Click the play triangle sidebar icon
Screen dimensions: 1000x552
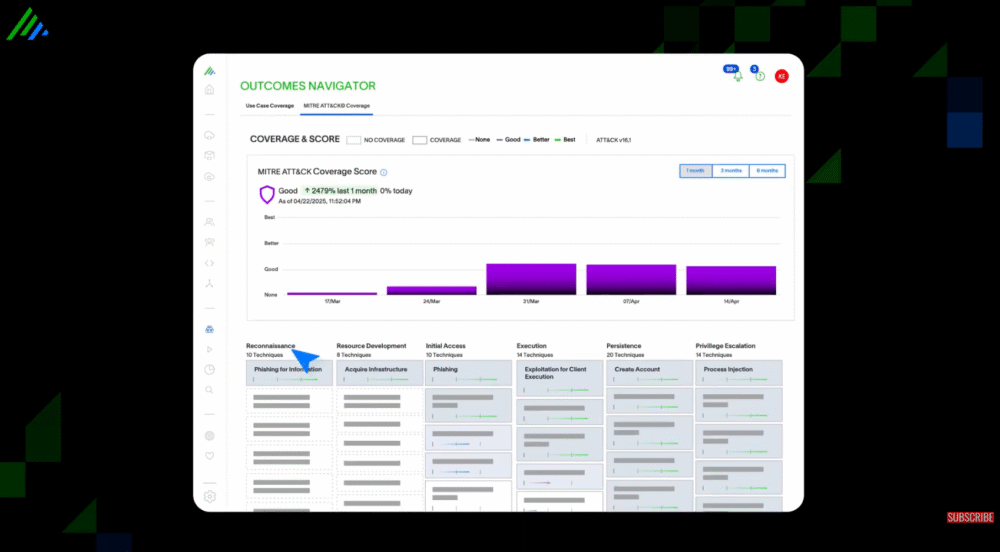click(x=209, y=349)
